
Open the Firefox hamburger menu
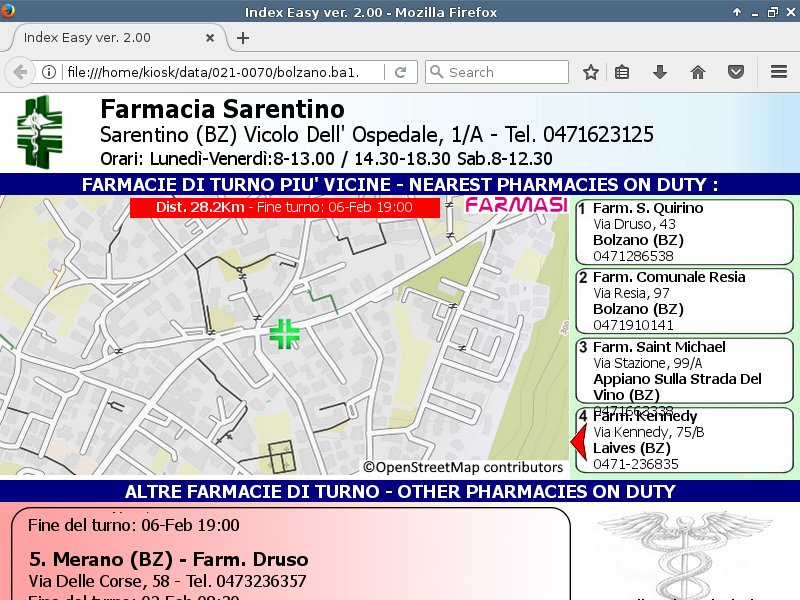[779, 72]
